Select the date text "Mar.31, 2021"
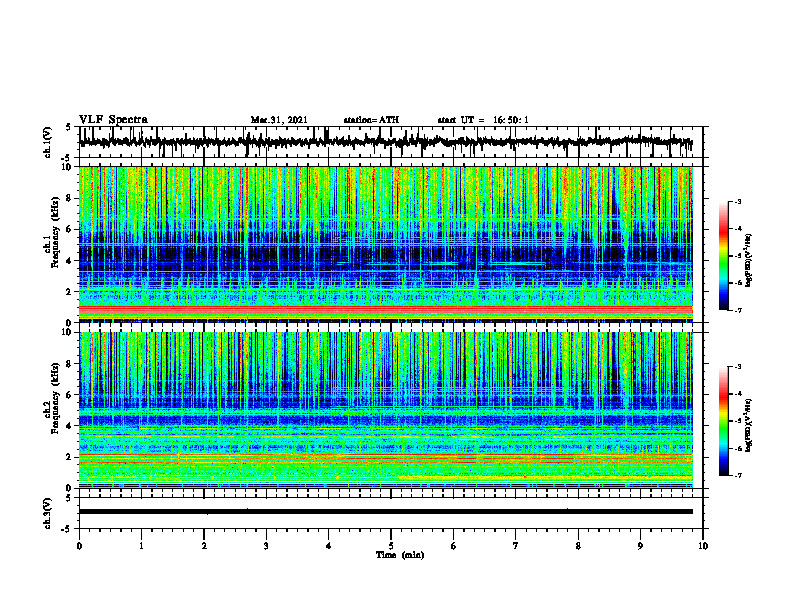Screen dimensions: 792x612 click(x=279, y=120)
